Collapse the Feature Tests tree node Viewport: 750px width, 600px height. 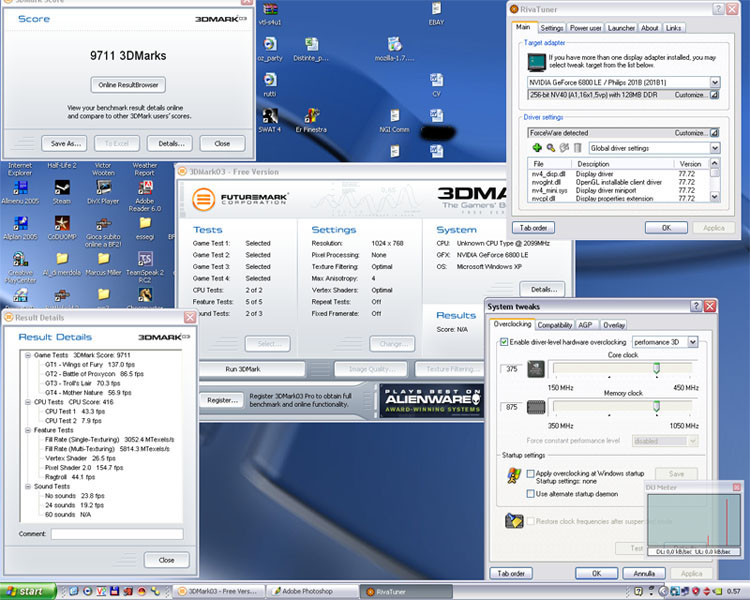point(28,430)
